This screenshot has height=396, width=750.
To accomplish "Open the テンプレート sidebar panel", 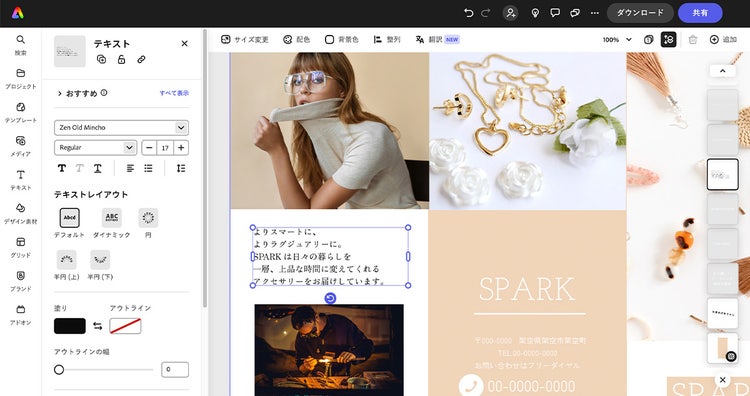I will [21, 113].
